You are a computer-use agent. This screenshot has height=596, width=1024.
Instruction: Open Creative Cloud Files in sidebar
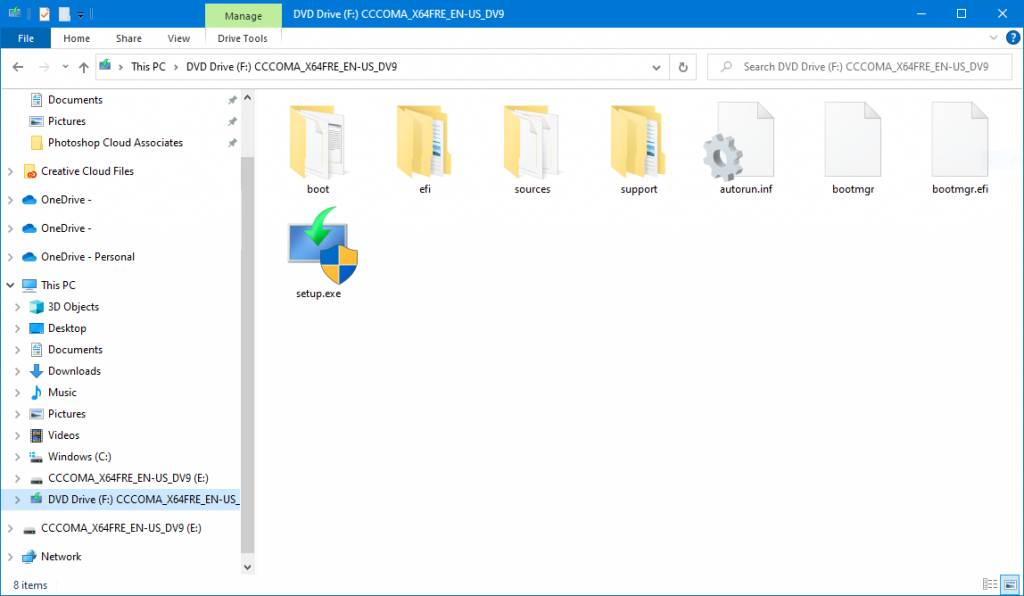[x=87, y=171]
